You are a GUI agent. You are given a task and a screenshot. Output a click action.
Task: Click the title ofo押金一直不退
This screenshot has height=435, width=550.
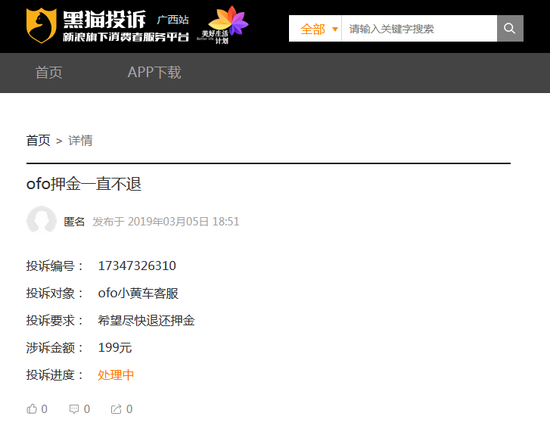[x=84, y=184]
